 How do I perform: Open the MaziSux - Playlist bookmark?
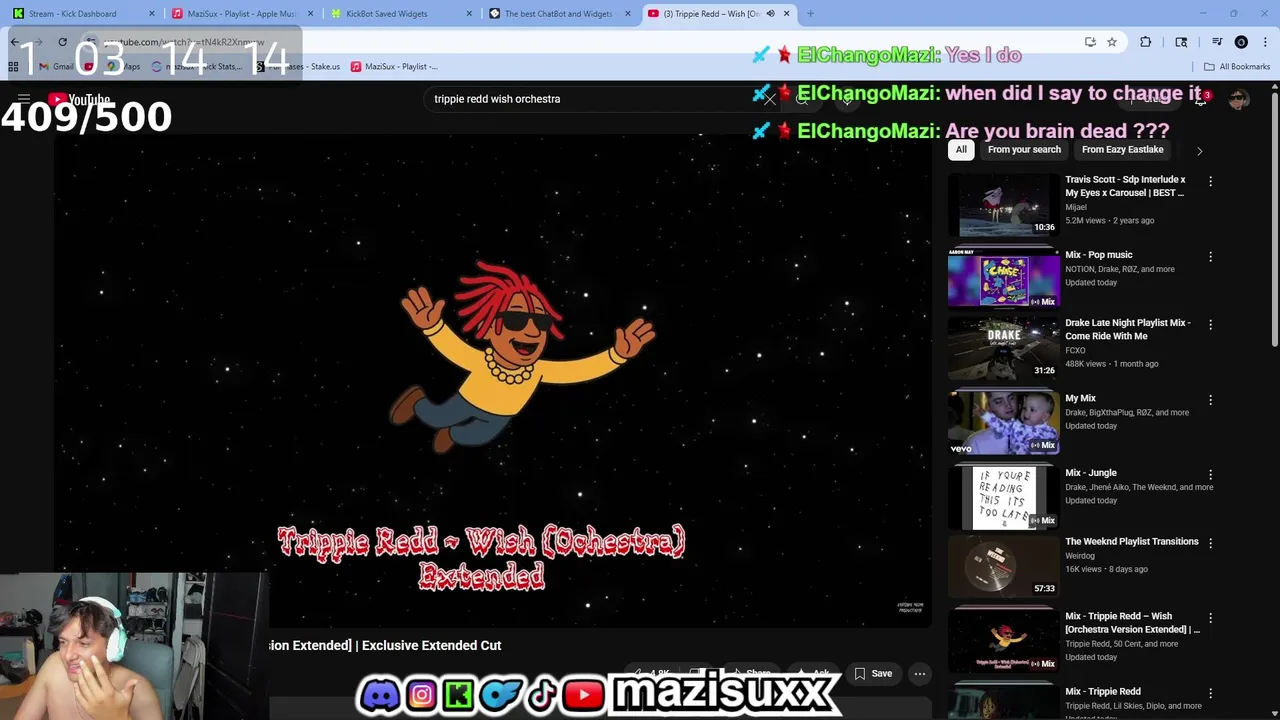point(394,67)
